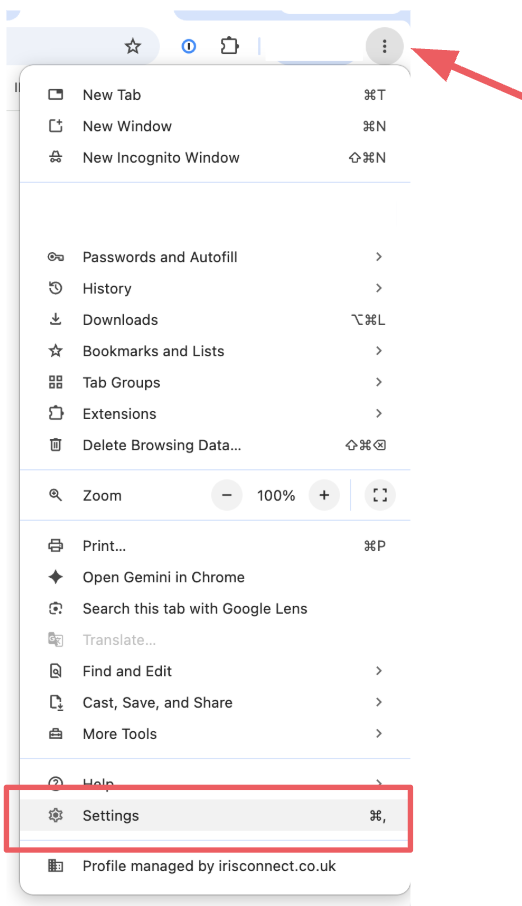Decrease zoom with the minus button

click(x=227, y=495)
